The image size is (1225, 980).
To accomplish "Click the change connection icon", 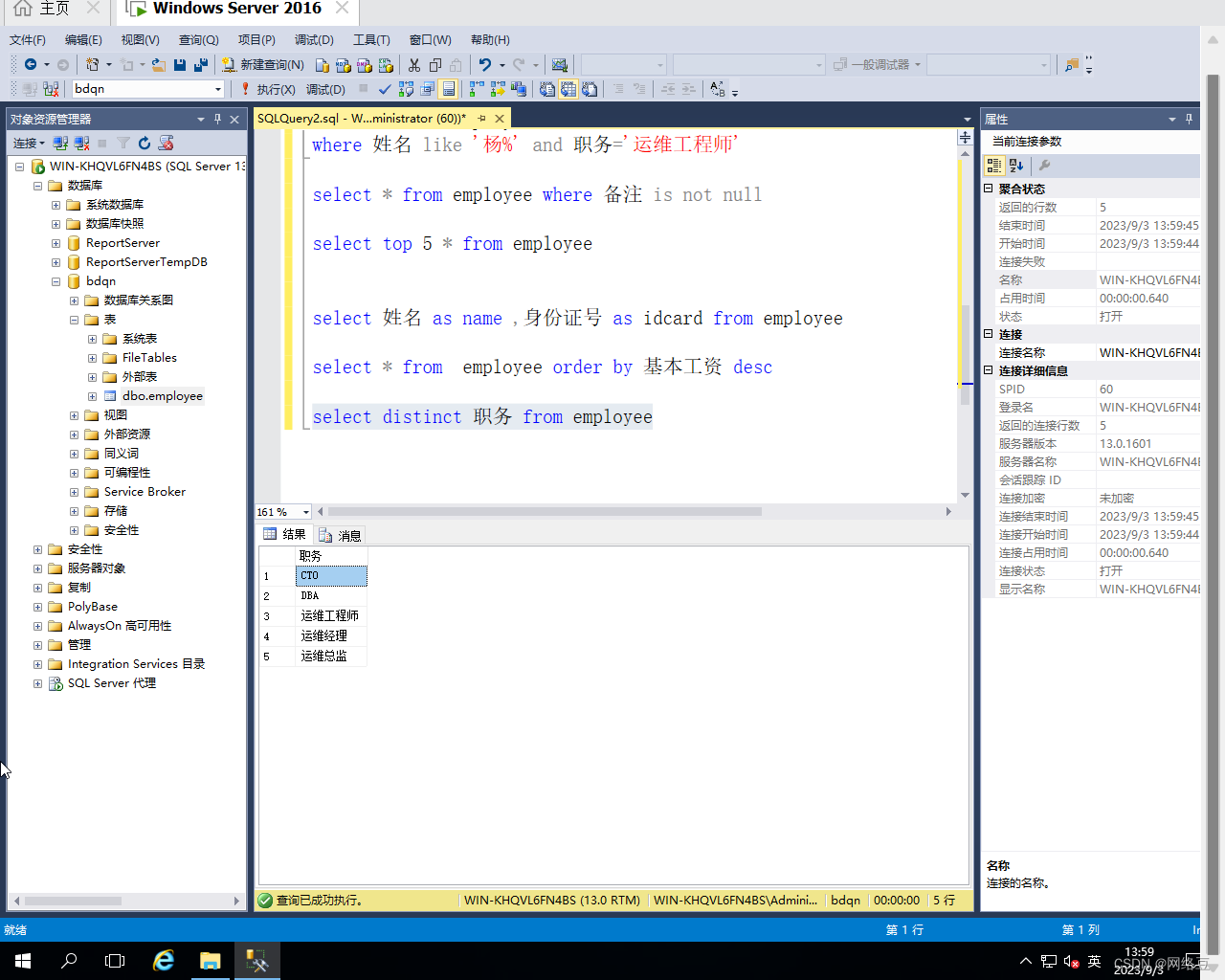I will (x=51, y=89).
